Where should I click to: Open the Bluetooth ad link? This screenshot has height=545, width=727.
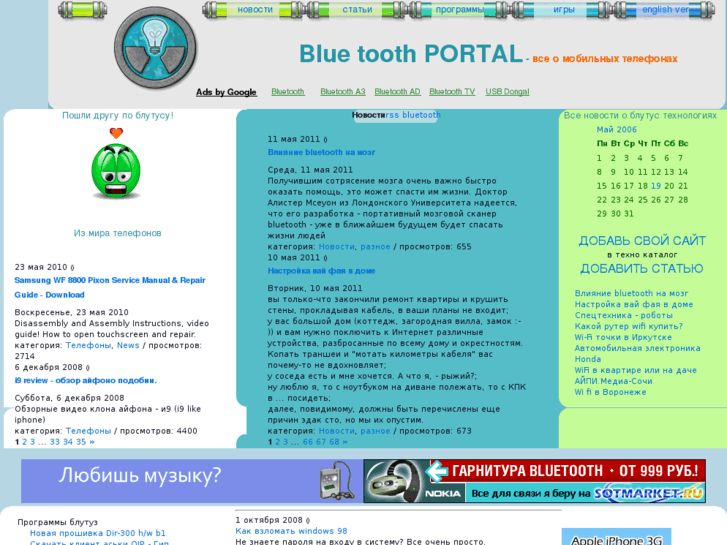coord(287,92)
